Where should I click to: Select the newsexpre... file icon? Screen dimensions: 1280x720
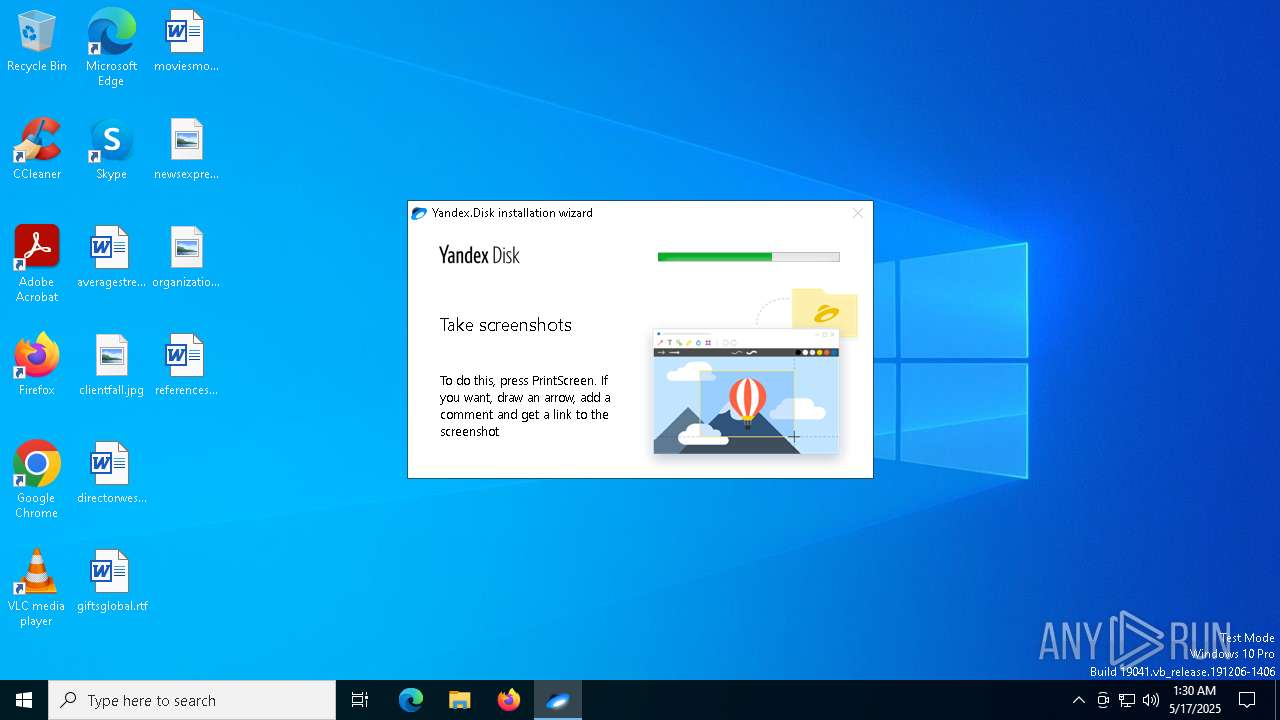(x=186, y=150)
